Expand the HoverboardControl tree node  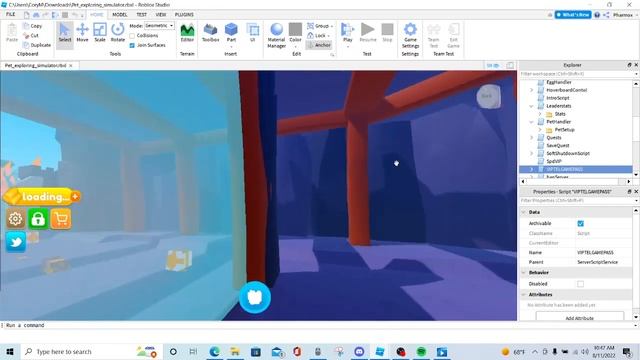(x=531, y=90)
